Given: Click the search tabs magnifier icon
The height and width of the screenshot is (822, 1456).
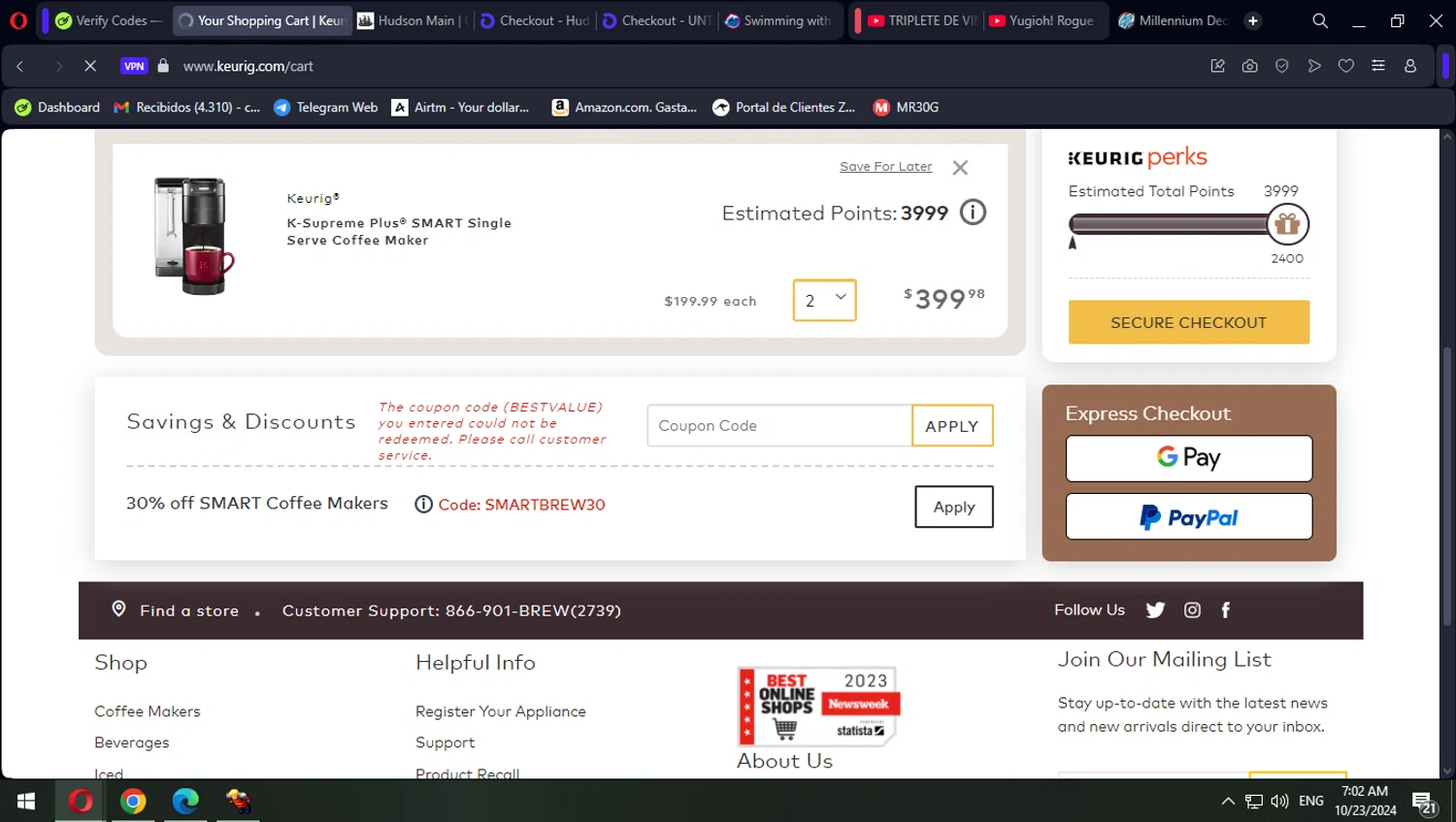Looking at the screenshot, I should click(1320, 20).
